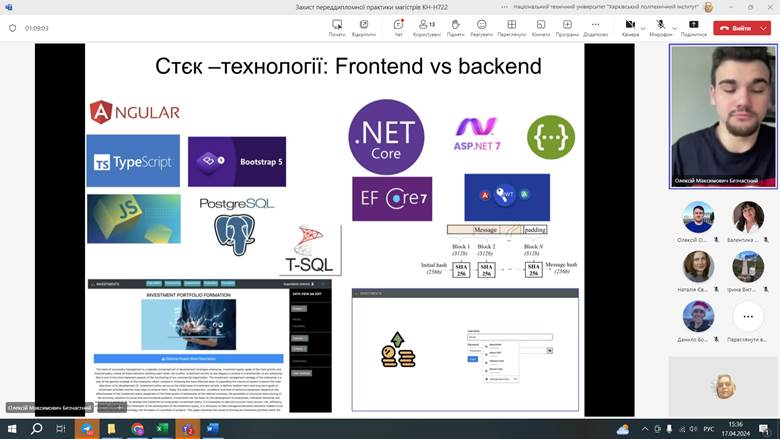
Task: Switch to Word on taskbar
Action: [x=212, y=429]
